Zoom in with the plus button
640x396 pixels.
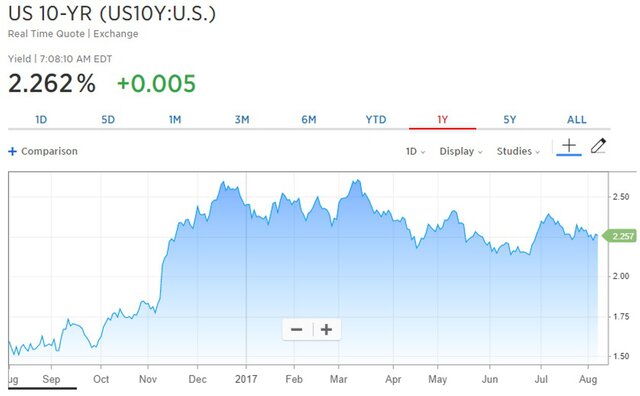[x=326, y=329]
